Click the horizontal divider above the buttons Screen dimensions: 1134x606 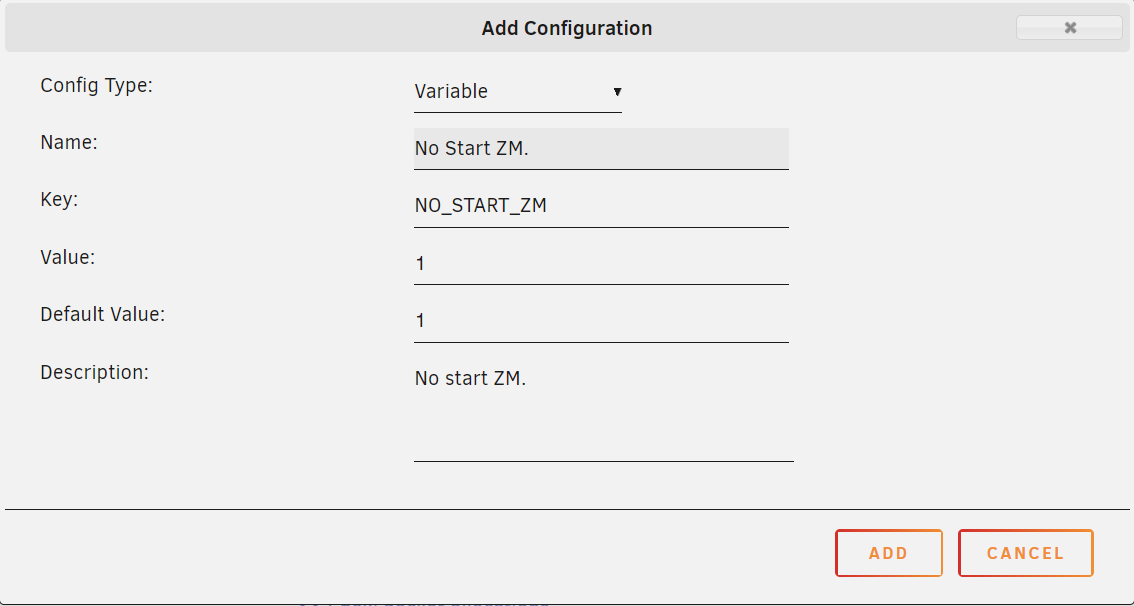(567, 510)
